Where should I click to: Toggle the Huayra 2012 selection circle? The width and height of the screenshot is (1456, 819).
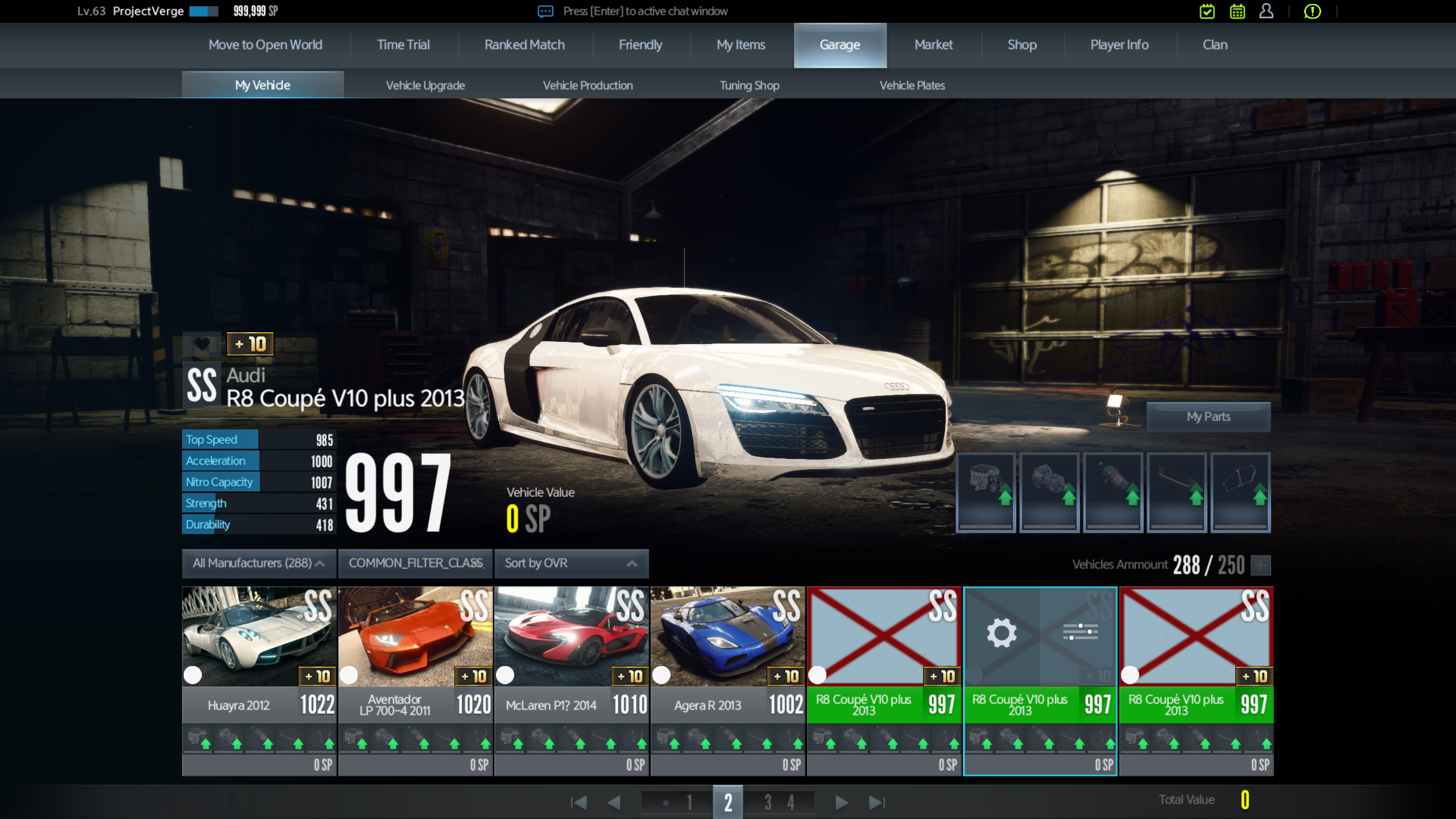click(x=193, y=675)
